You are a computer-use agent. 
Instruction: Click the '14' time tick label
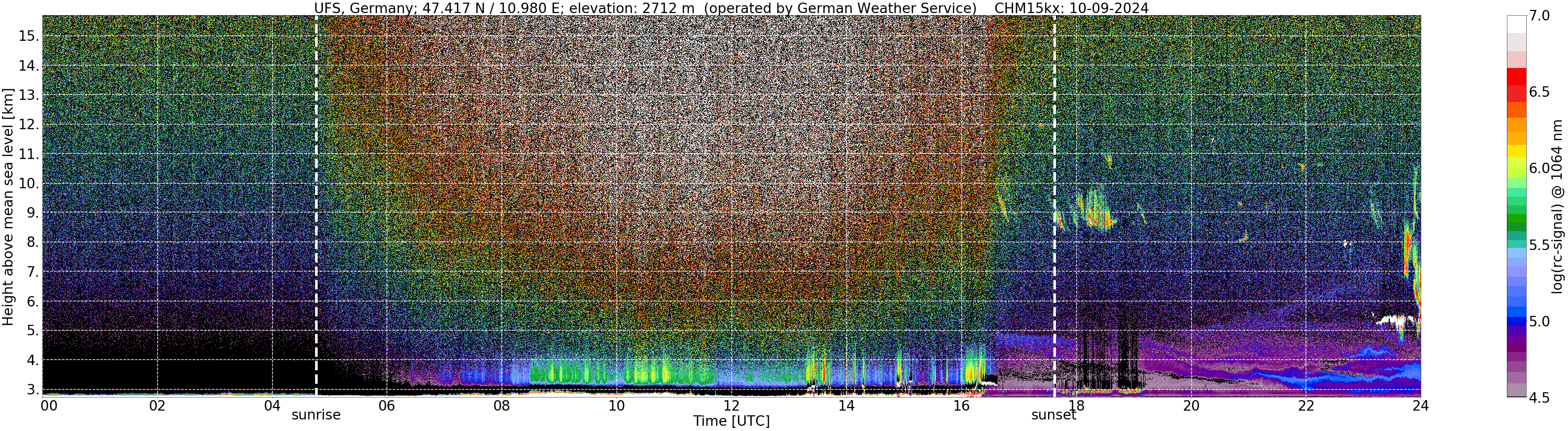[x=846, y=406]
